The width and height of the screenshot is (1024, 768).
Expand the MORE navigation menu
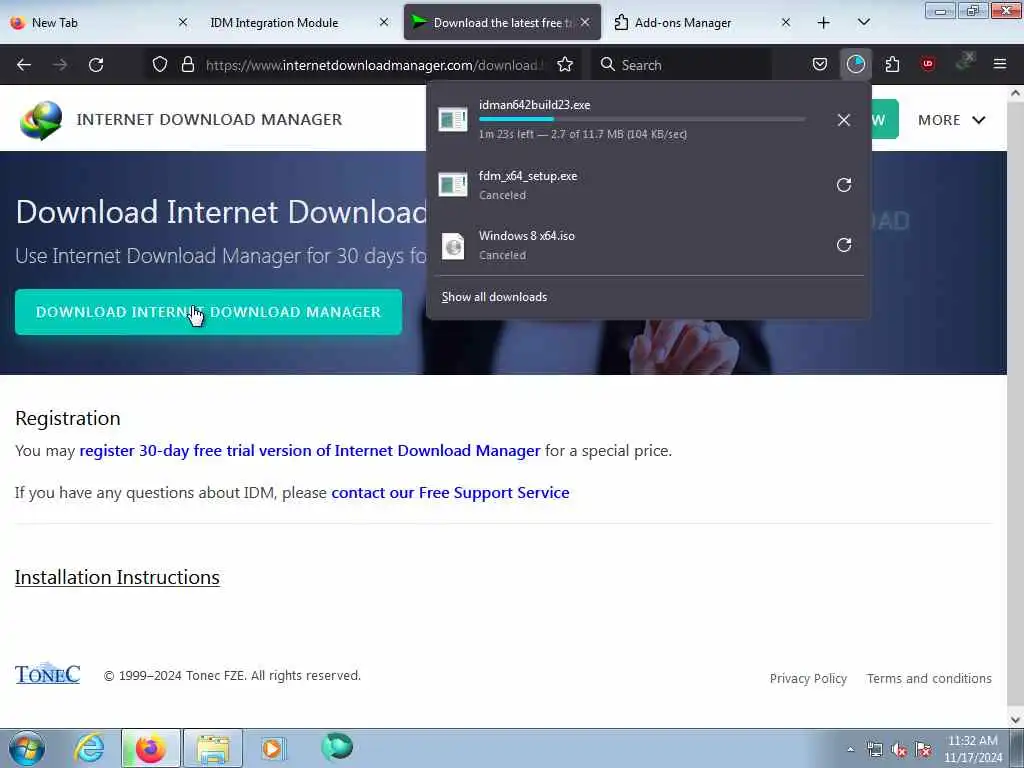click(952, 120)
